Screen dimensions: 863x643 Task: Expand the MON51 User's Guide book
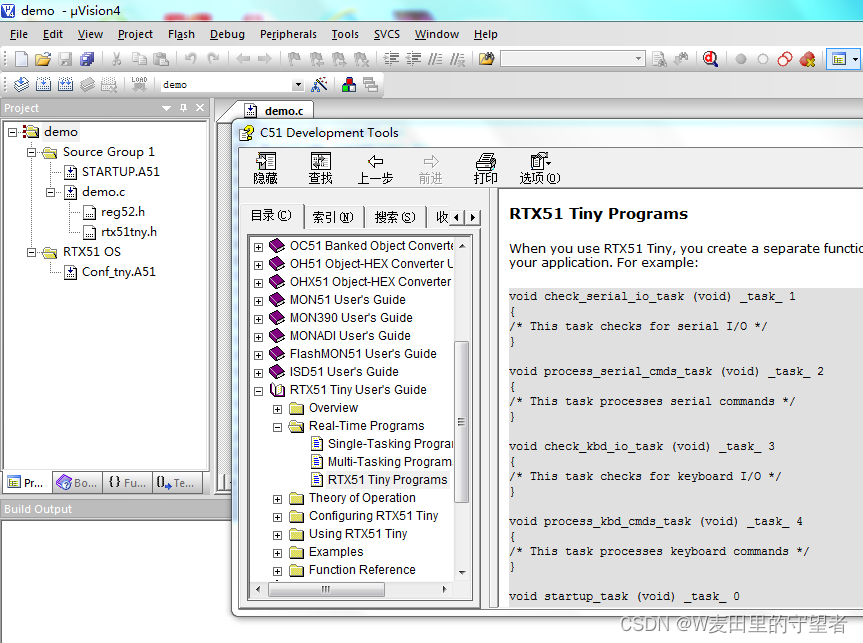point(258,301)
